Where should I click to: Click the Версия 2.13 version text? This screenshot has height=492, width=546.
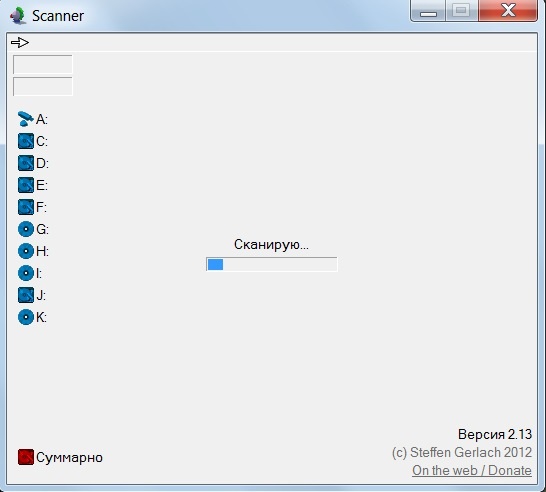tap(495, 434)
